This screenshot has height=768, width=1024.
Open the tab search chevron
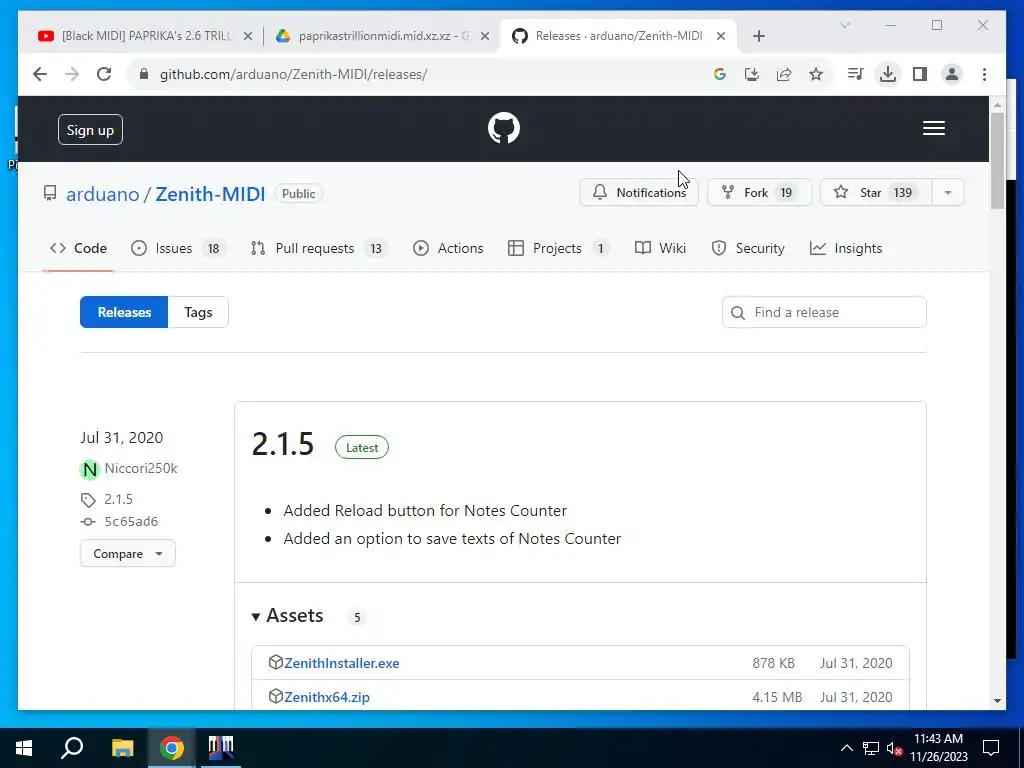pos(844,25)
